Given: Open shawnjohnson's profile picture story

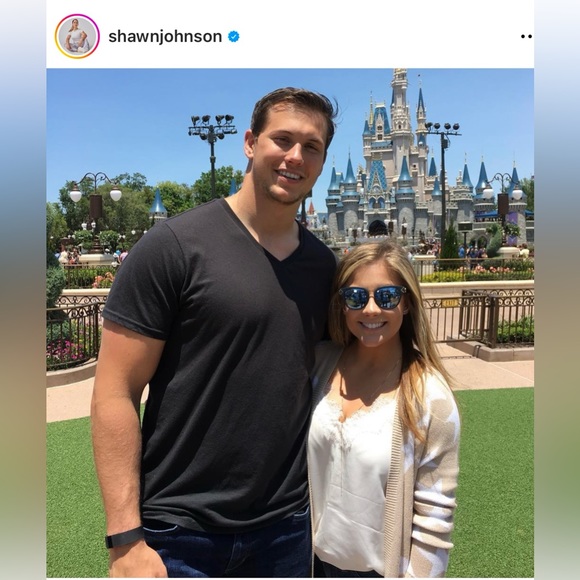Looking at the screenshot, I should pos(77,37).
